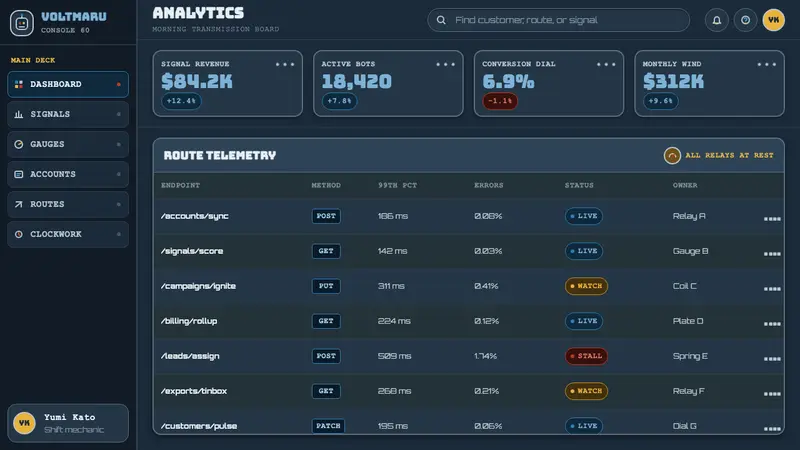Click the relay status icon beside All Relays At Rest
800x450 pixels.
tap(672, 155)
